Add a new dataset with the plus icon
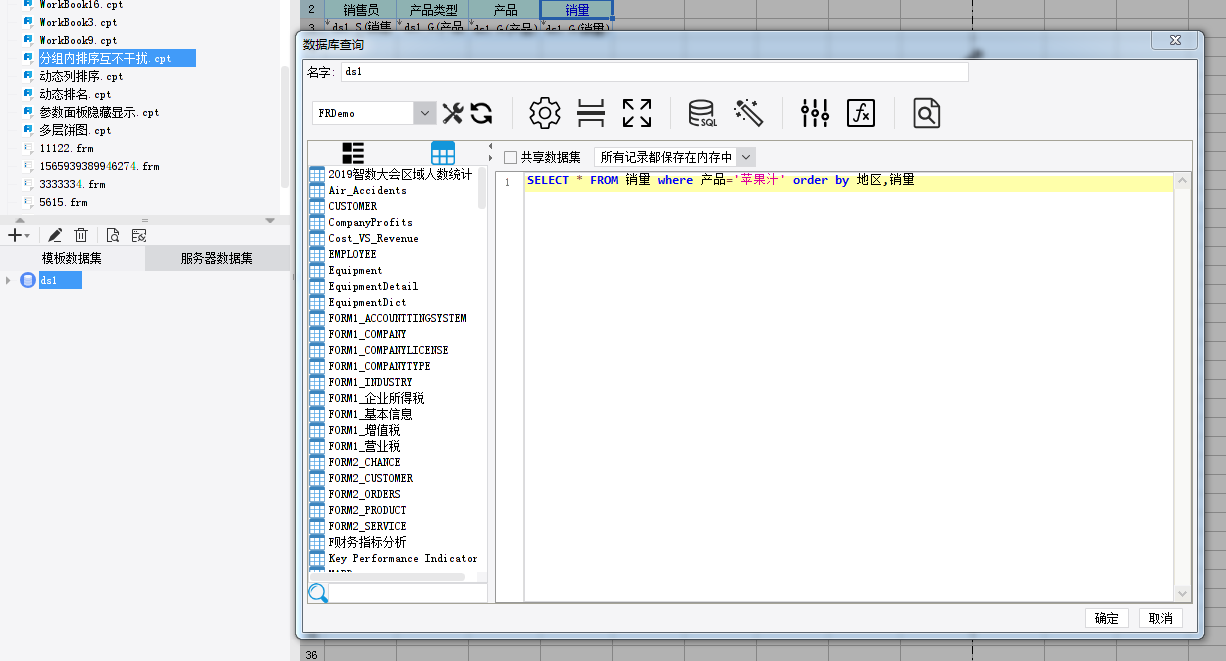Viewport: 1226px width, 661px height. (x=14, y=235)
